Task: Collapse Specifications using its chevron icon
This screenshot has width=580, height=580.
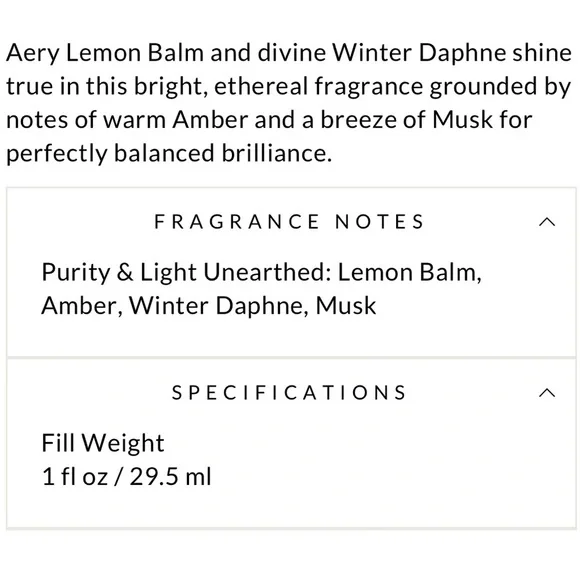Action: click(x=547, y=393)
